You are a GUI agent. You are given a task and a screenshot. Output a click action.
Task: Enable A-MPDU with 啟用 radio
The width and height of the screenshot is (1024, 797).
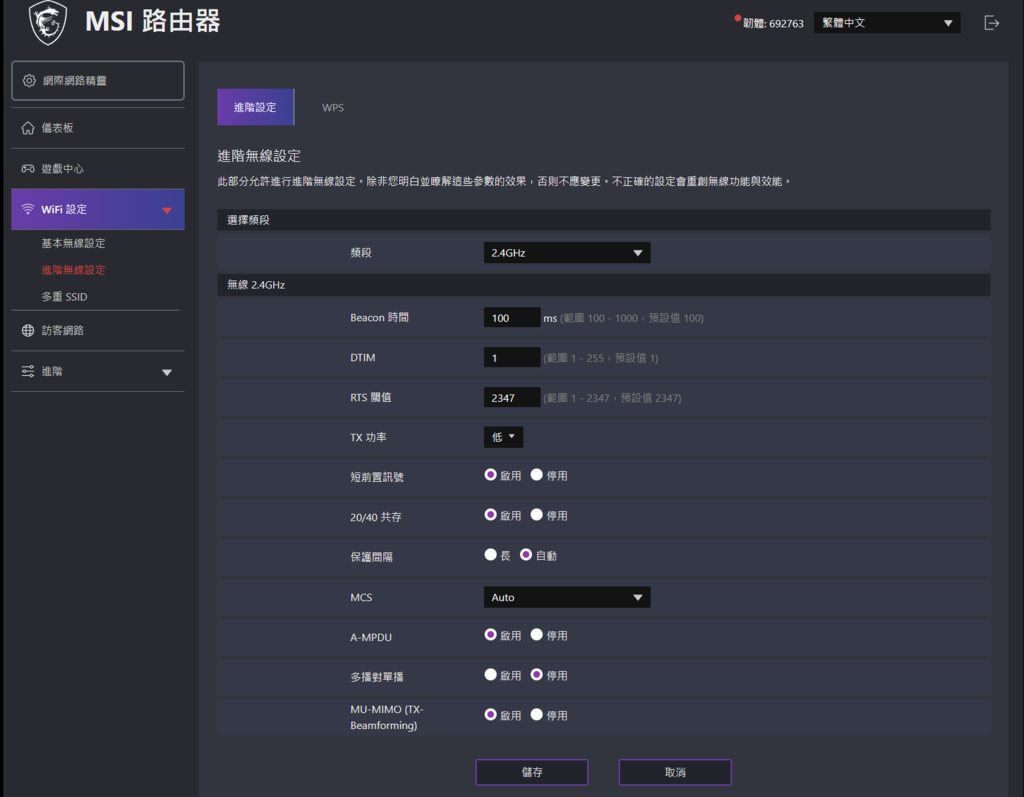(x=490, y=634)
